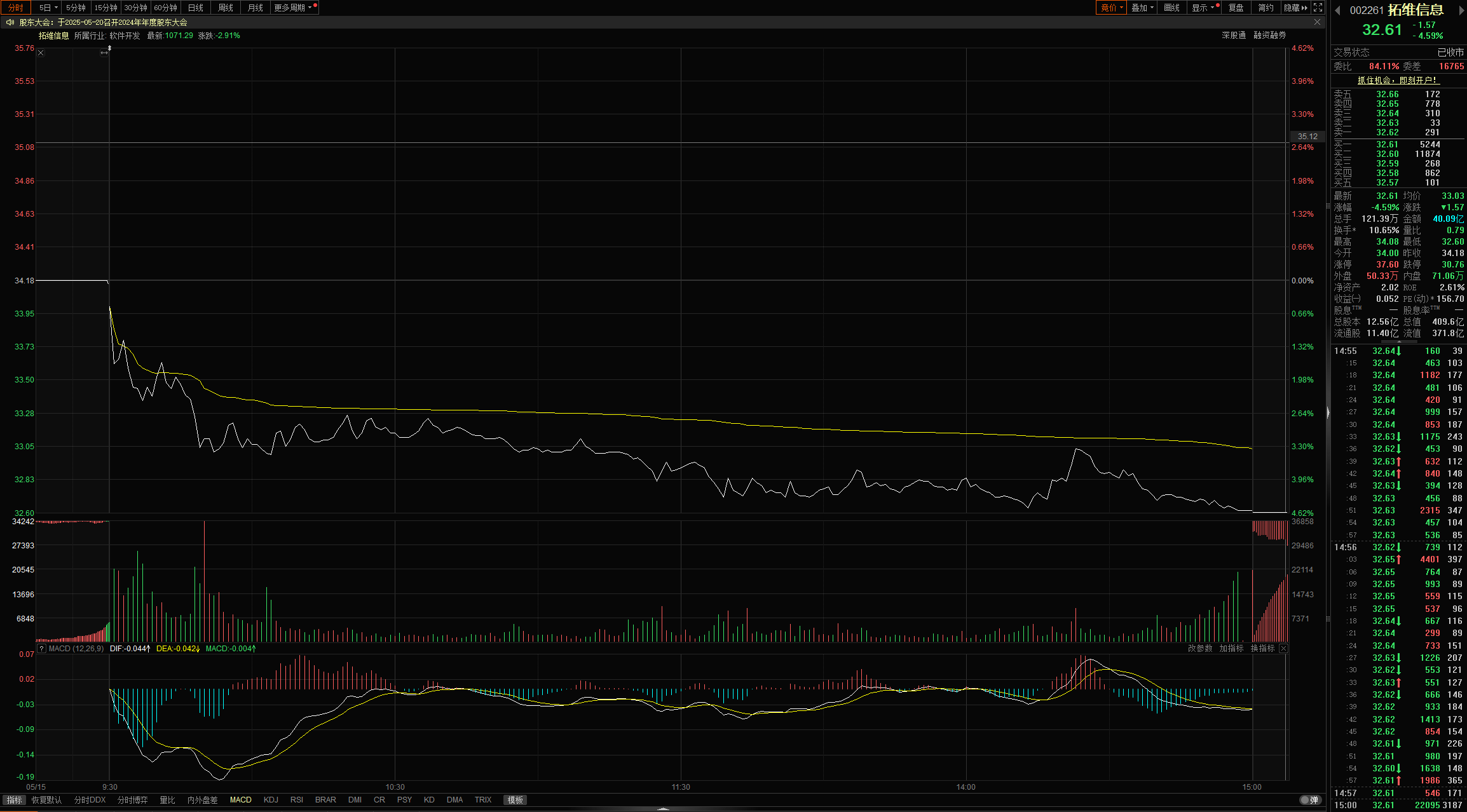This screenshot has width=1467, height=812.
Task: Open the MACD help question-mark icon
Action: (x=42, y=649)
